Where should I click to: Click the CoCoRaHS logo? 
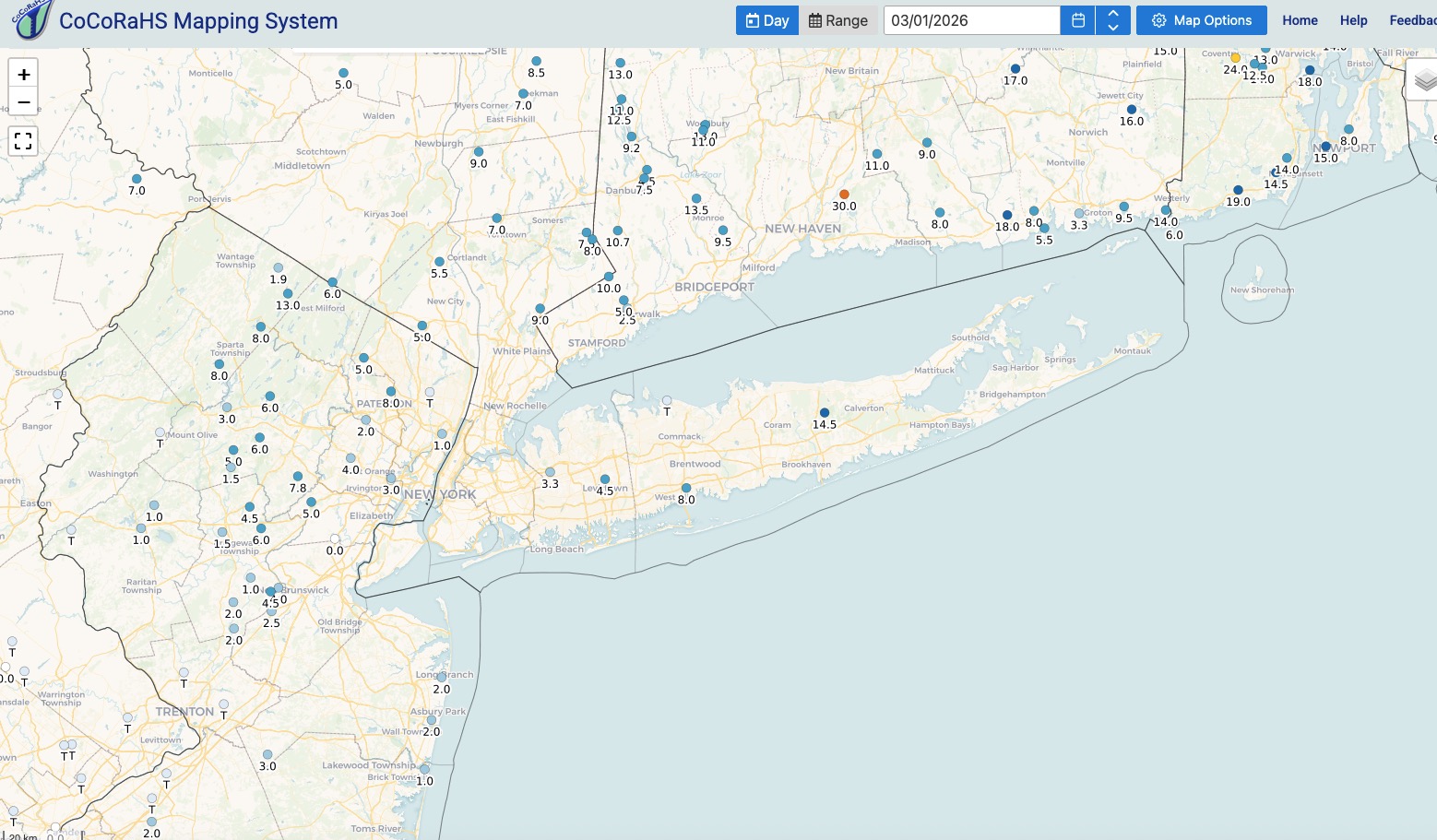click(x=30, y=19)
